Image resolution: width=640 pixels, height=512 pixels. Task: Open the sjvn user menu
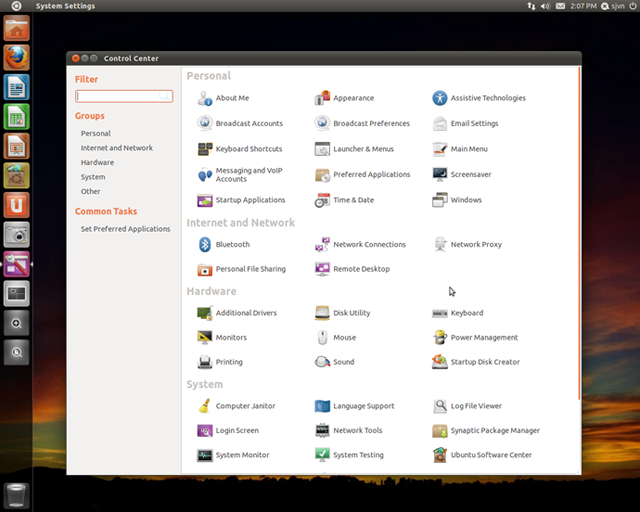613,6
